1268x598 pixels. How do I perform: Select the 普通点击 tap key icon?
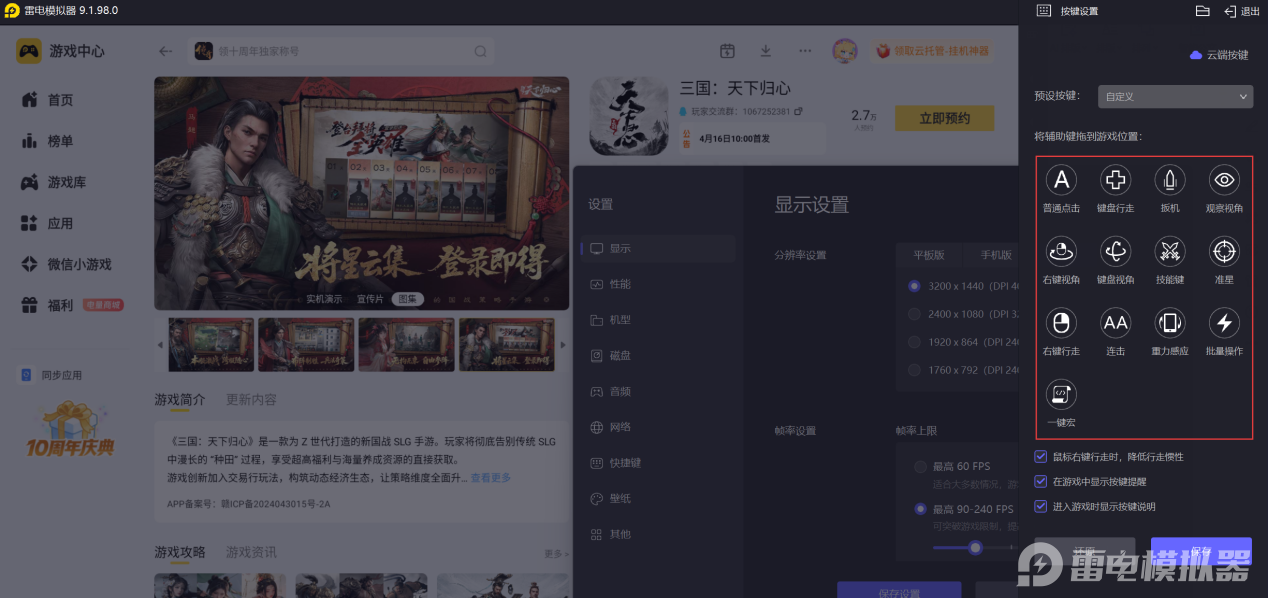click(1061, 180)
